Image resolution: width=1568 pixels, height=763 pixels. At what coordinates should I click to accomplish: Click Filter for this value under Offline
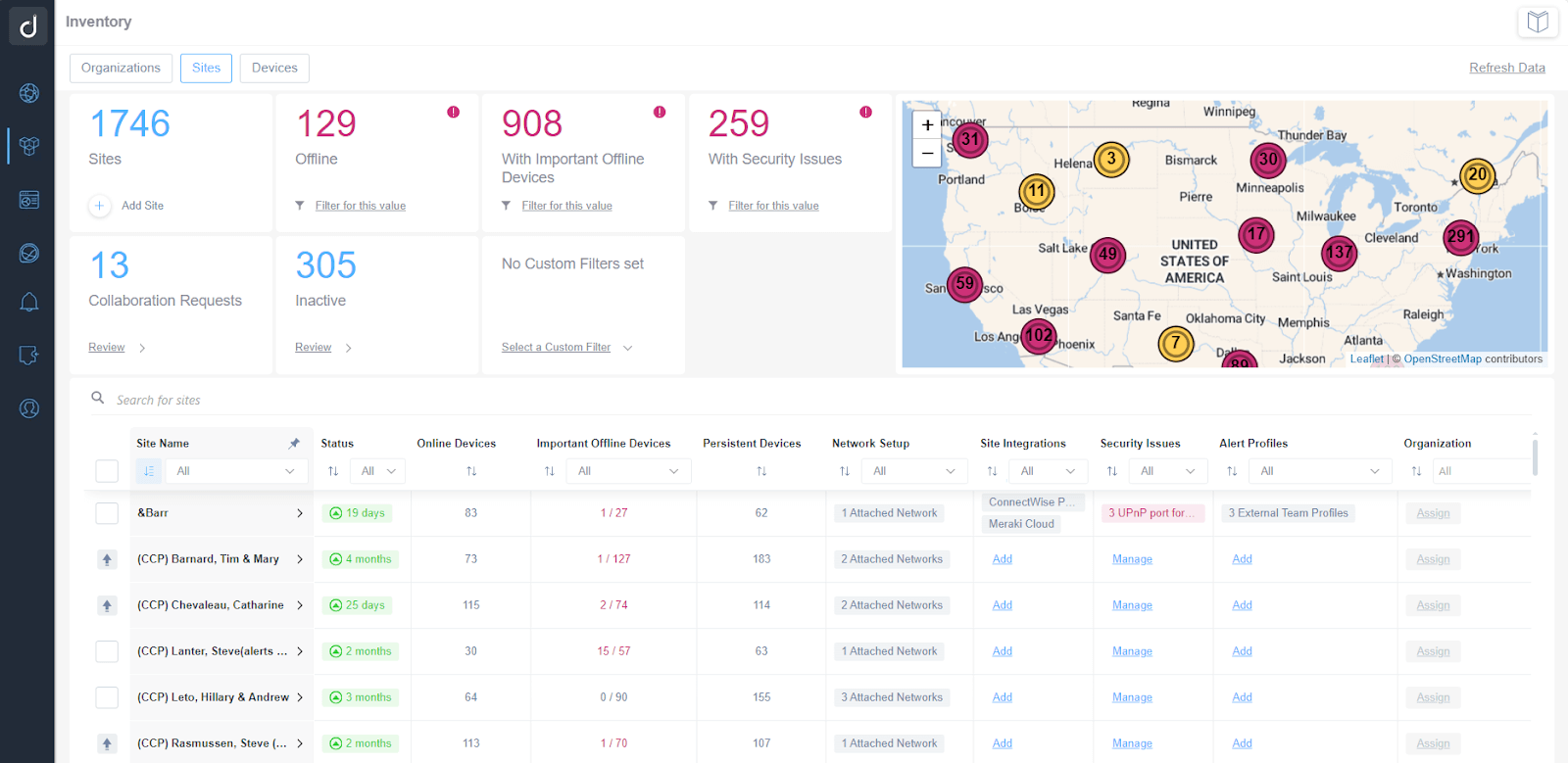click(x=360, y=206)
